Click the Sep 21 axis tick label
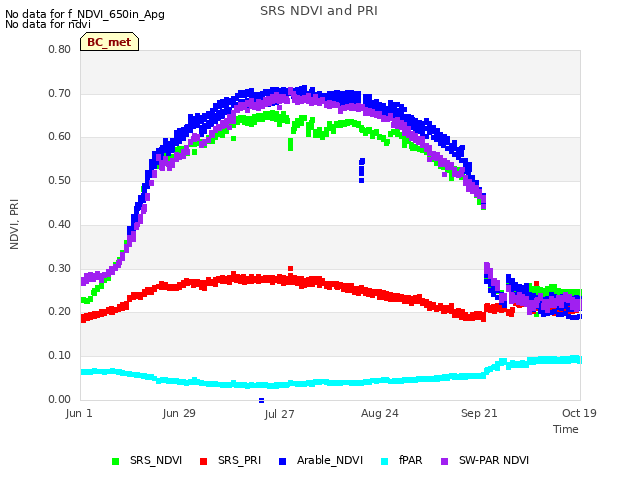Viewport: 640px width, 480px height. [x=479, y=413]
